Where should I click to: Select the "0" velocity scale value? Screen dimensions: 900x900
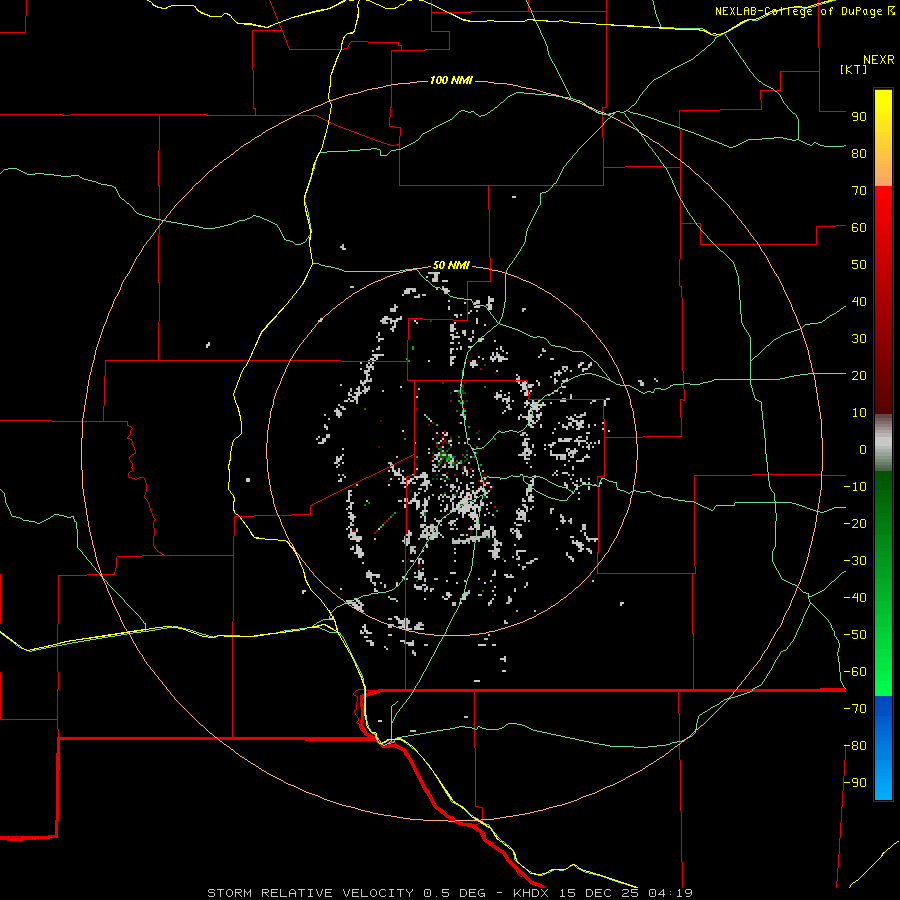863,449
